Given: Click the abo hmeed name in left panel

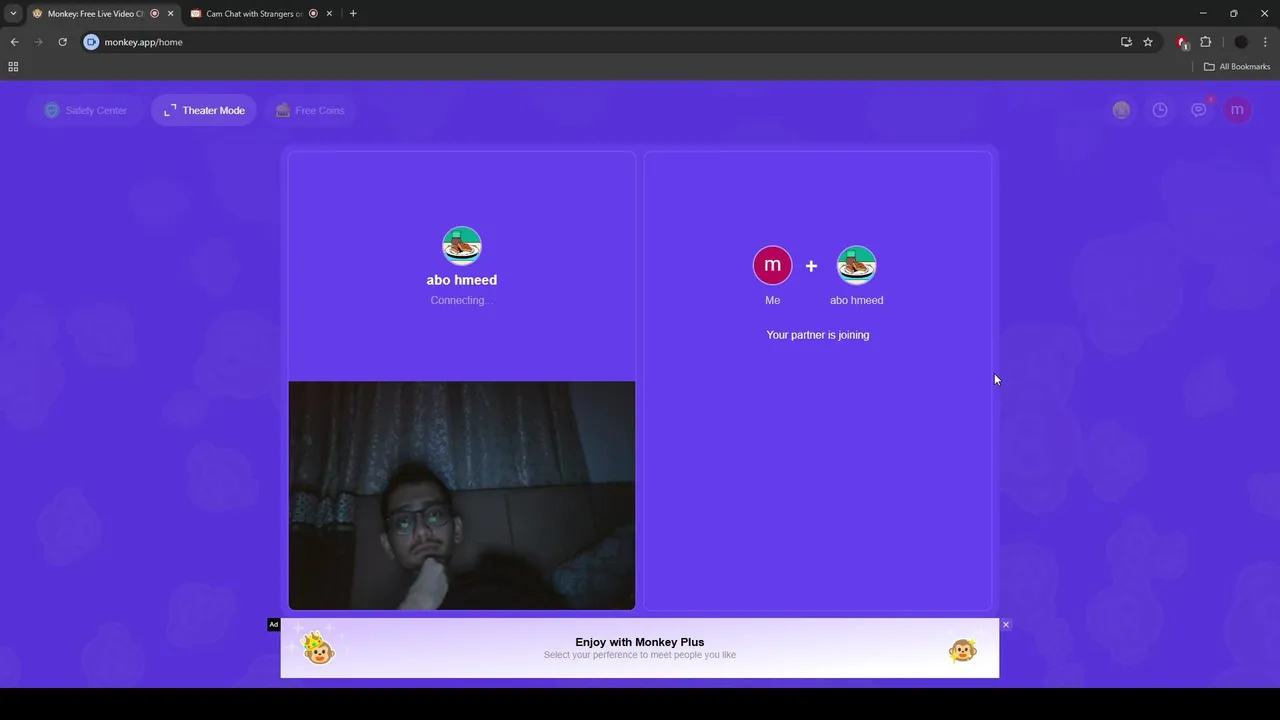Looking at the screenshot, I should click(462, 280).
